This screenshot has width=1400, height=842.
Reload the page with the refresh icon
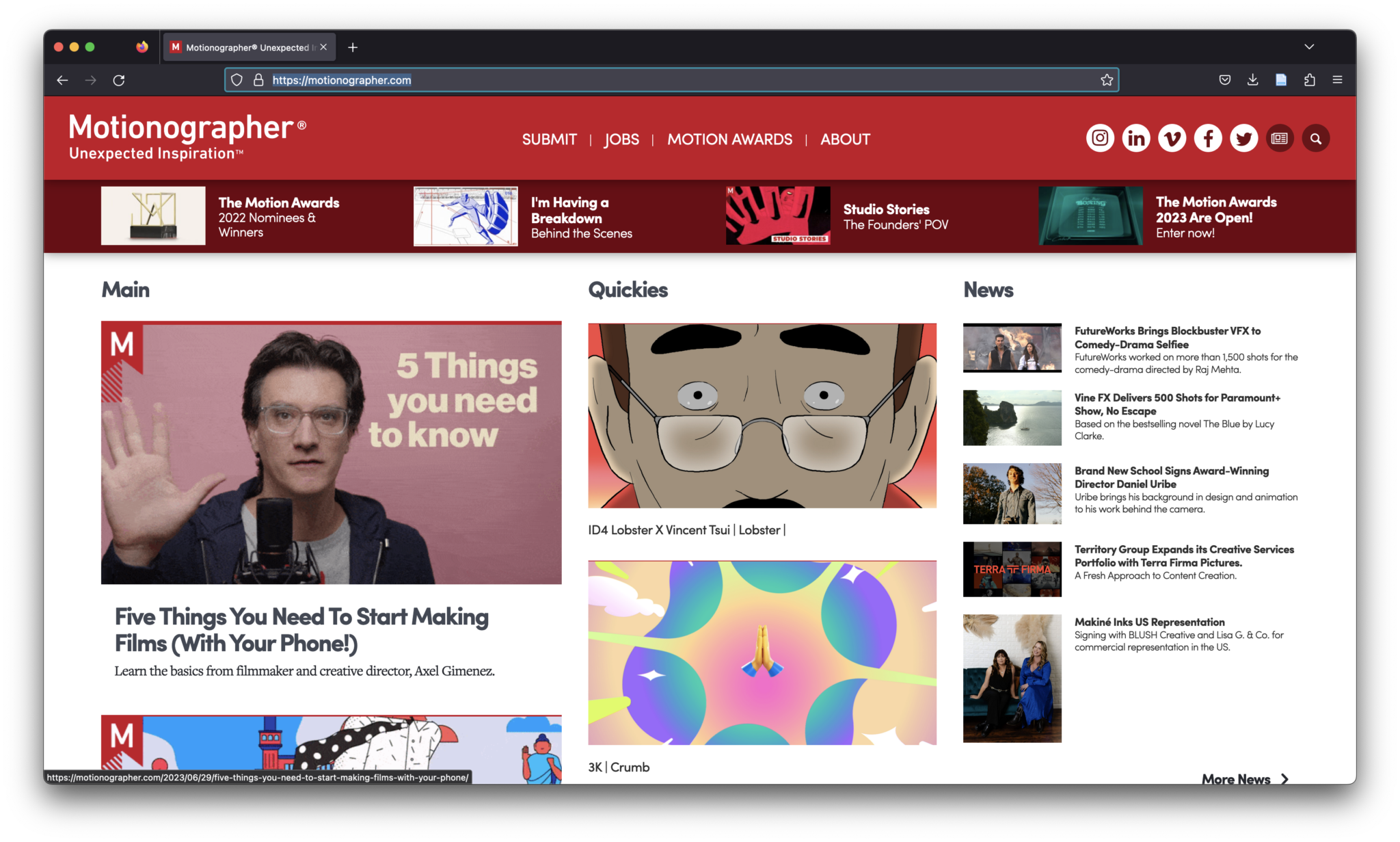pos(119,80)
